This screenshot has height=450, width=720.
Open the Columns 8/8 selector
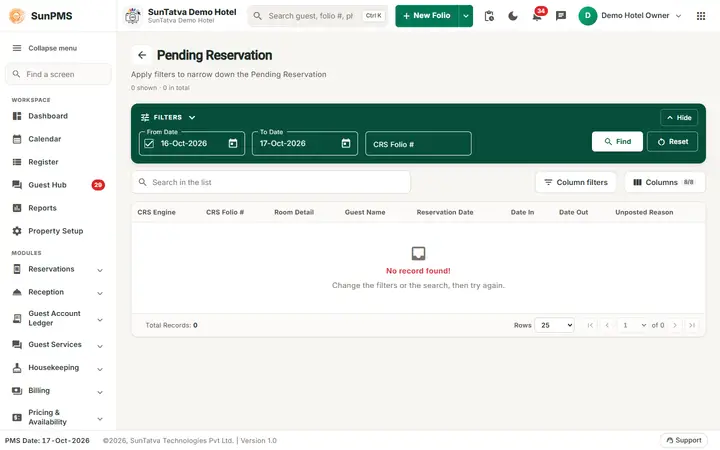click(664, 182)
